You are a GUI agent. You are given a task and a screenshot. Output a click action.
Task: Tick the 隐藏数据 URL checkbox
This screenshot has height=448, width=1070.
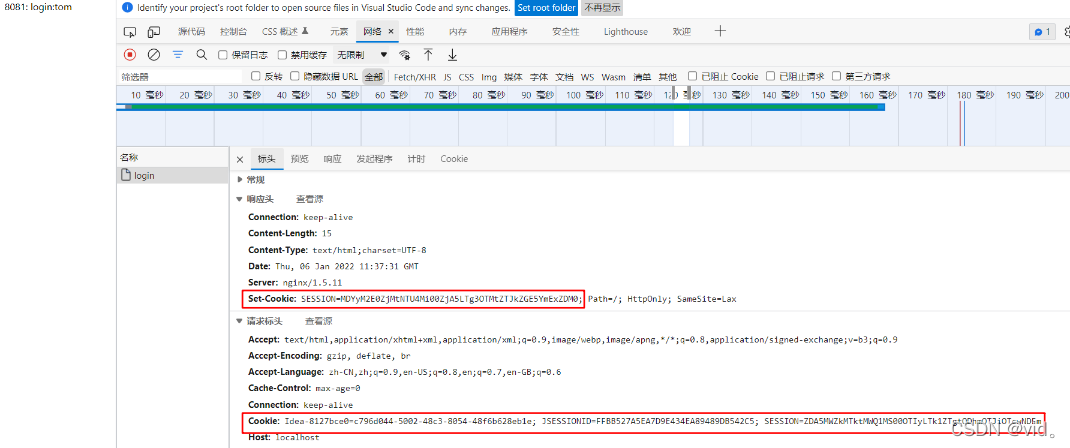click(295, 76)
